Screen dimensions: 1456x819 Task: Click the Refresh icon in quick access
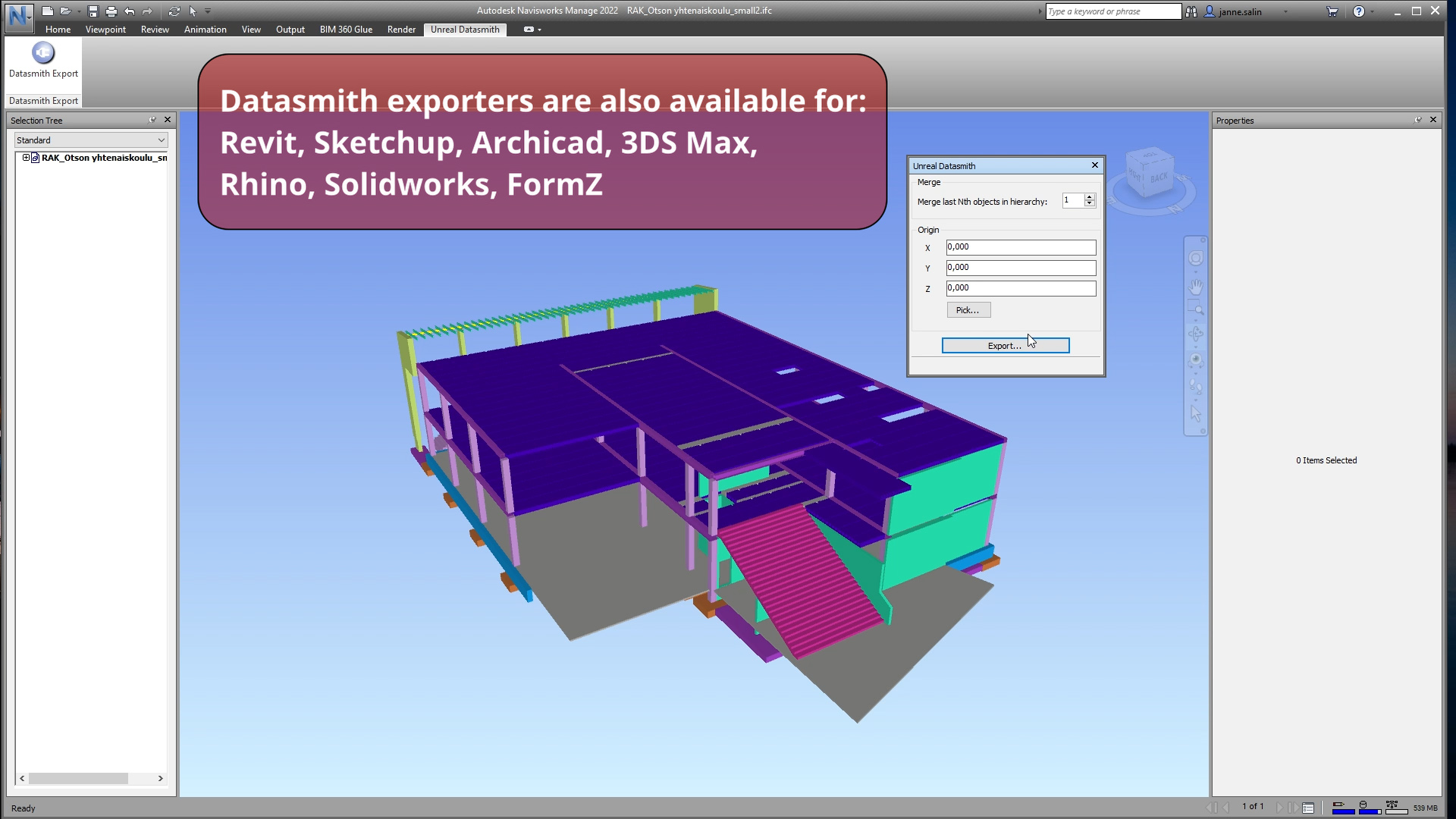pyautogui.click(x=174, y=11)
